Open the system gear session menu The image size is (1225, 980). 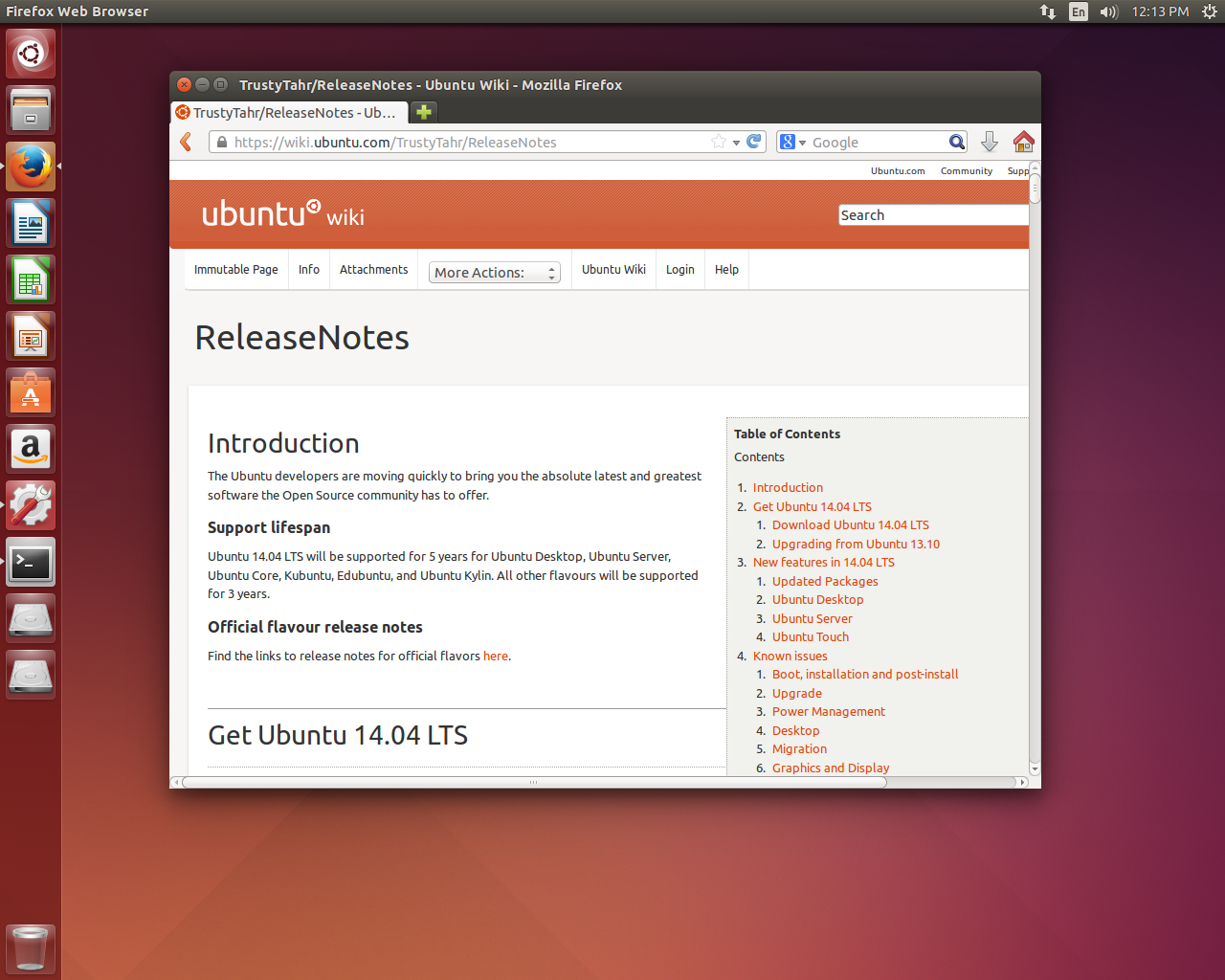point(1209,11)
